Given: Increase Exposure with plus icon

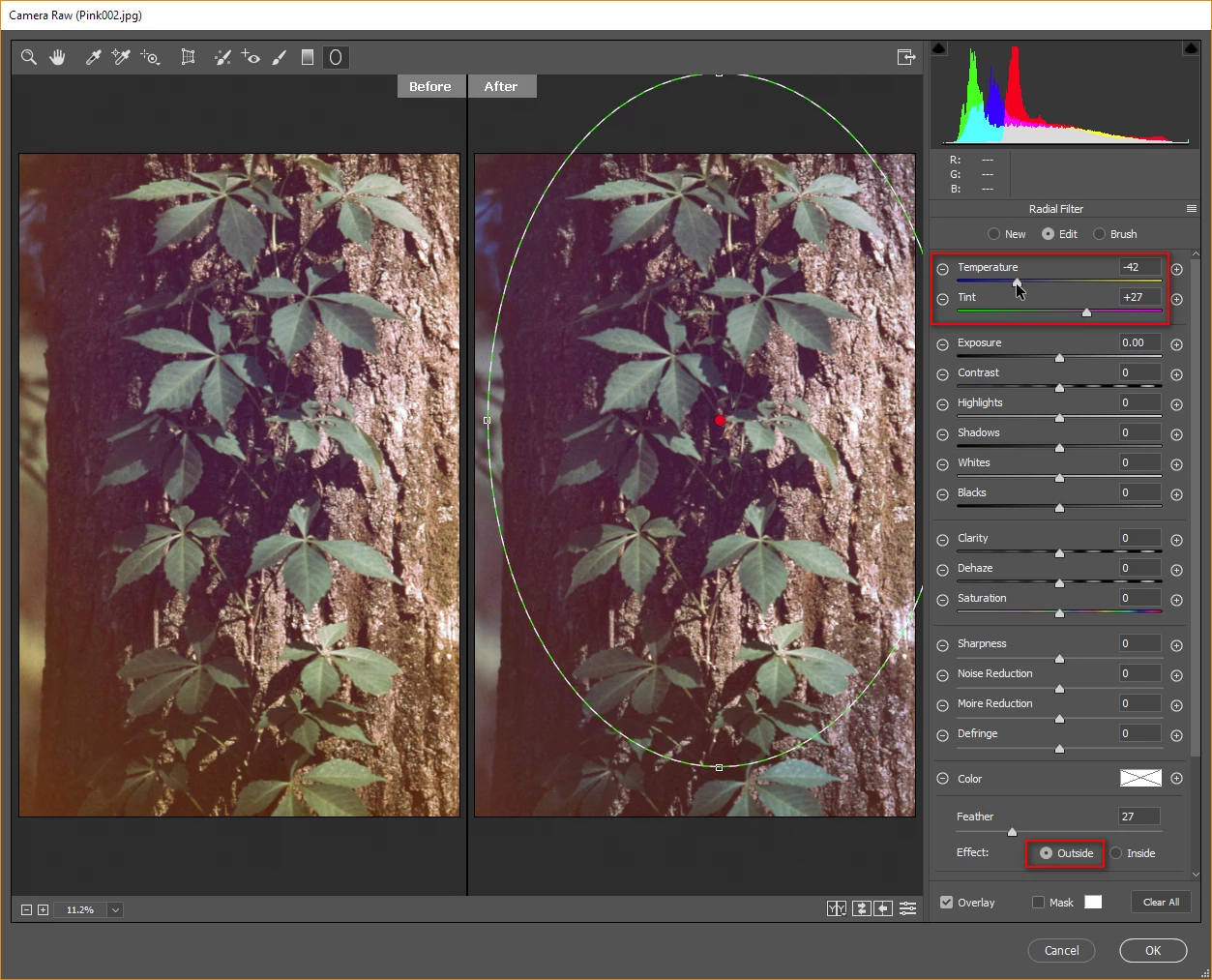Looking at the screenshot, I should (x=1177, y=344).
